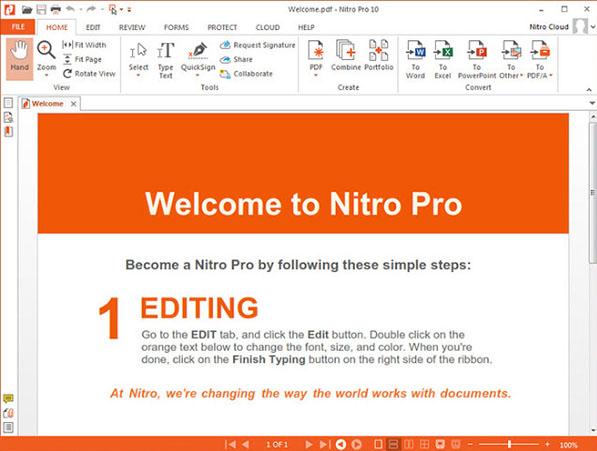Convert the document To Word
Viewport: 597px width, 451px height.
tap(415, 59)
